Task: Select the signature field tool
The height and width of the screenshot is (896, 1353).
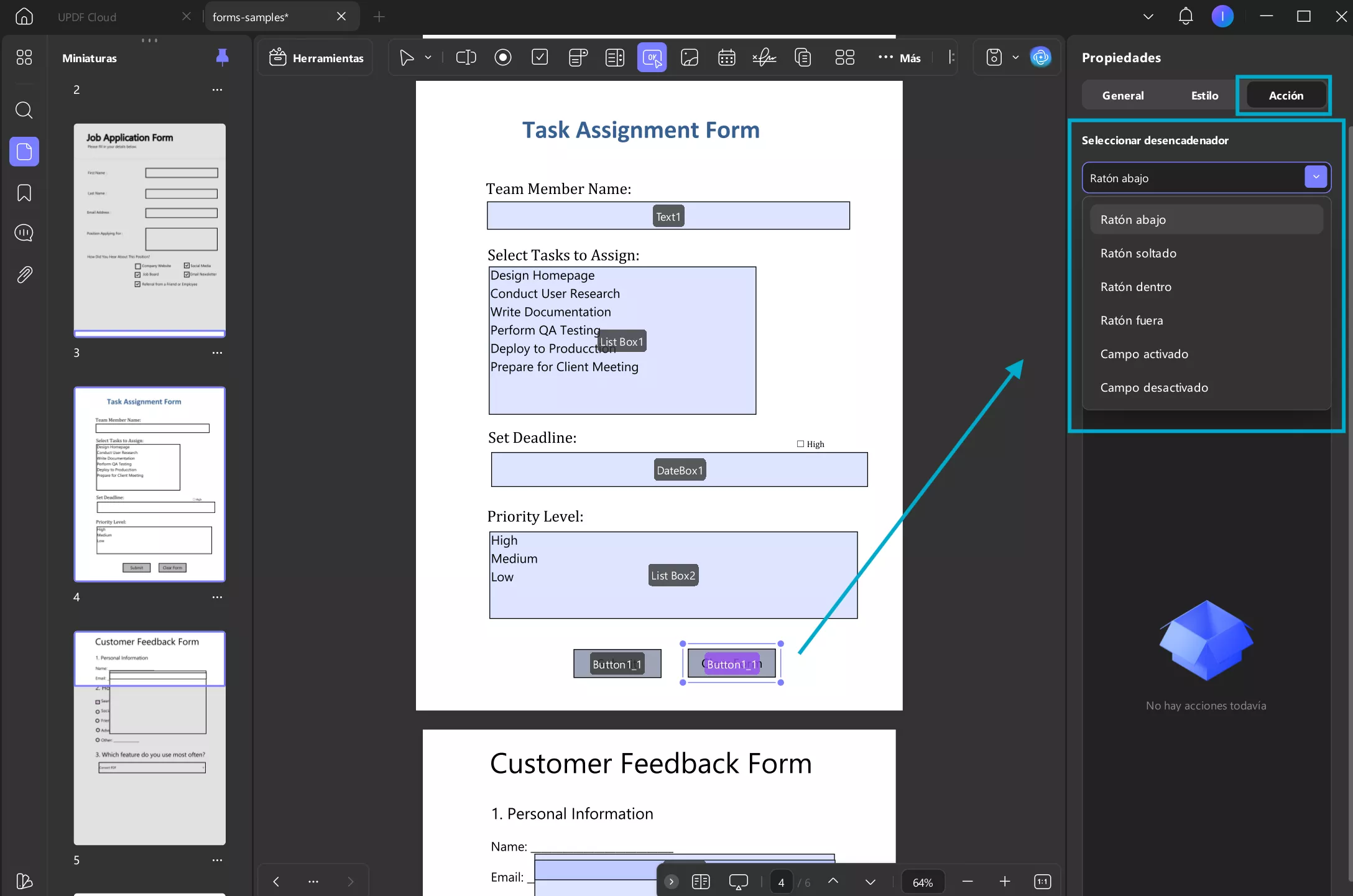Action: [764, 58]
